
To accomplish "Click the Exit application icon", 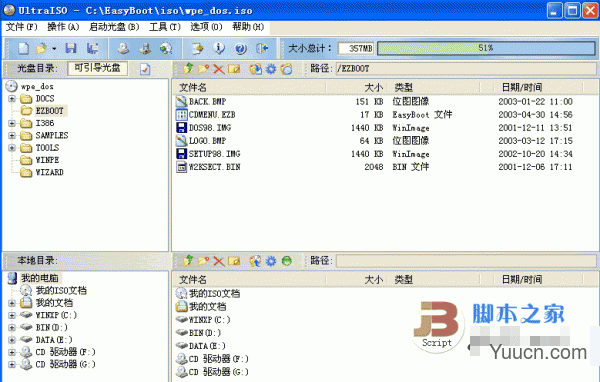I will tap(262, 48).
